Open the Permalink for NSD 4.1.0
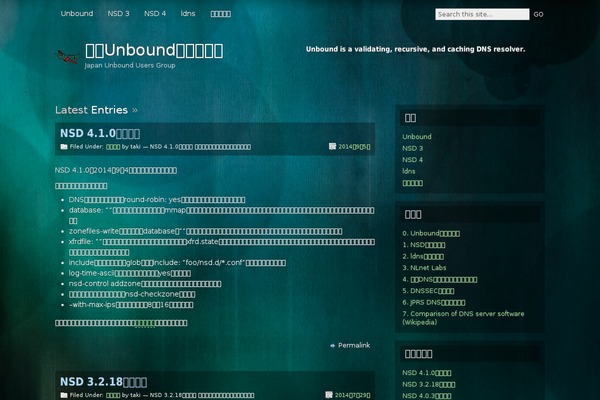Image resolution: width=600 pixels, height=400 pixels. 354,345
